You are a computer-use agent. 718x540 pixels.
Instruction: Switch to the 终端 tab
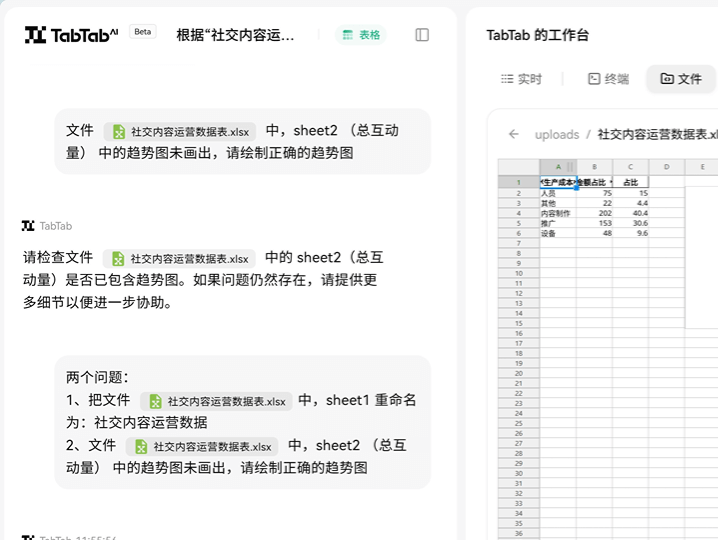608,79
